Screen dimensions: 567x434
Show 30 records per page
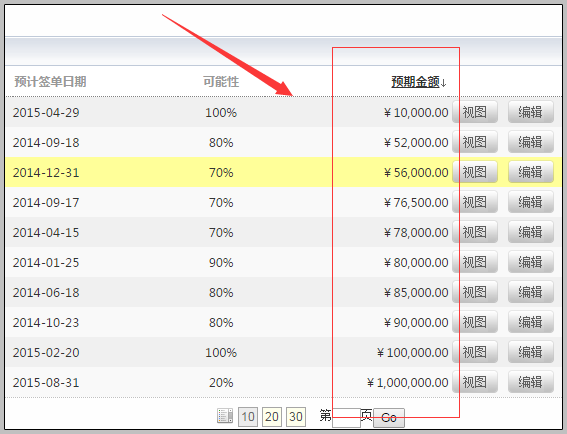(x=296, y=417)
